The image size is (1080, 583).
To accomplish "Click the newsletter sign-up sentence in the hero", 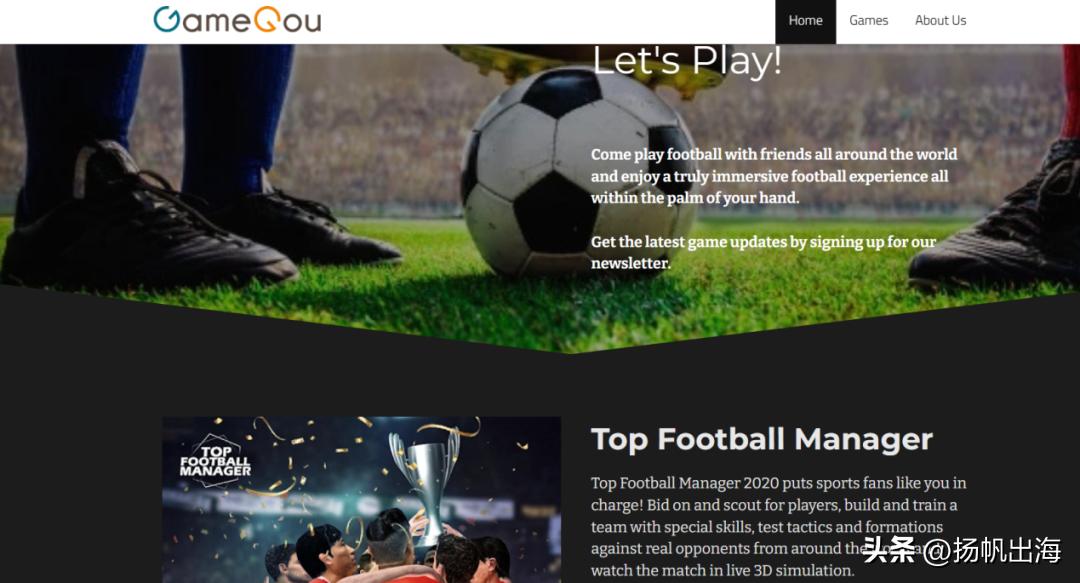I will 763,252.
